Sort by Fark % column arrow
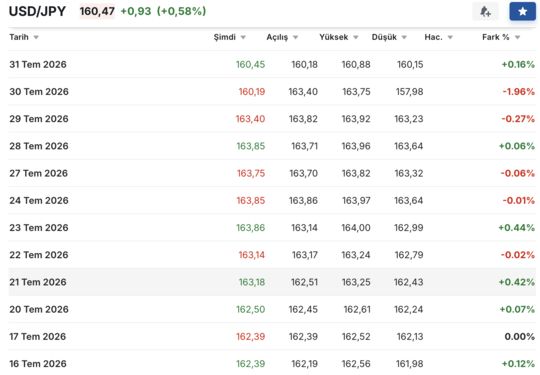540x375 pixels. (x=517, y=37)
